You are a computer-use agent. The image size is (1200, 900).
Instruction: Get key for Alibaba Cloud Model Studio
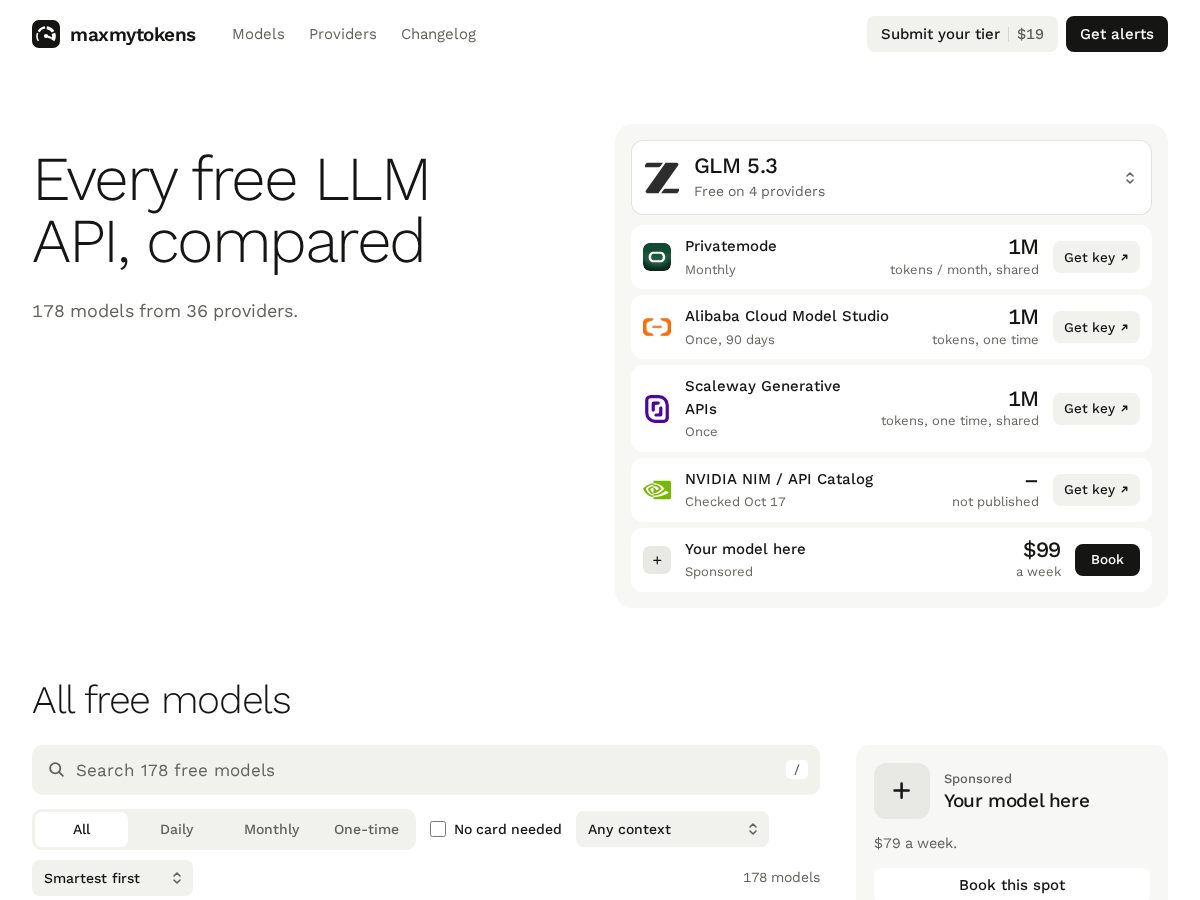(1096, 327)
